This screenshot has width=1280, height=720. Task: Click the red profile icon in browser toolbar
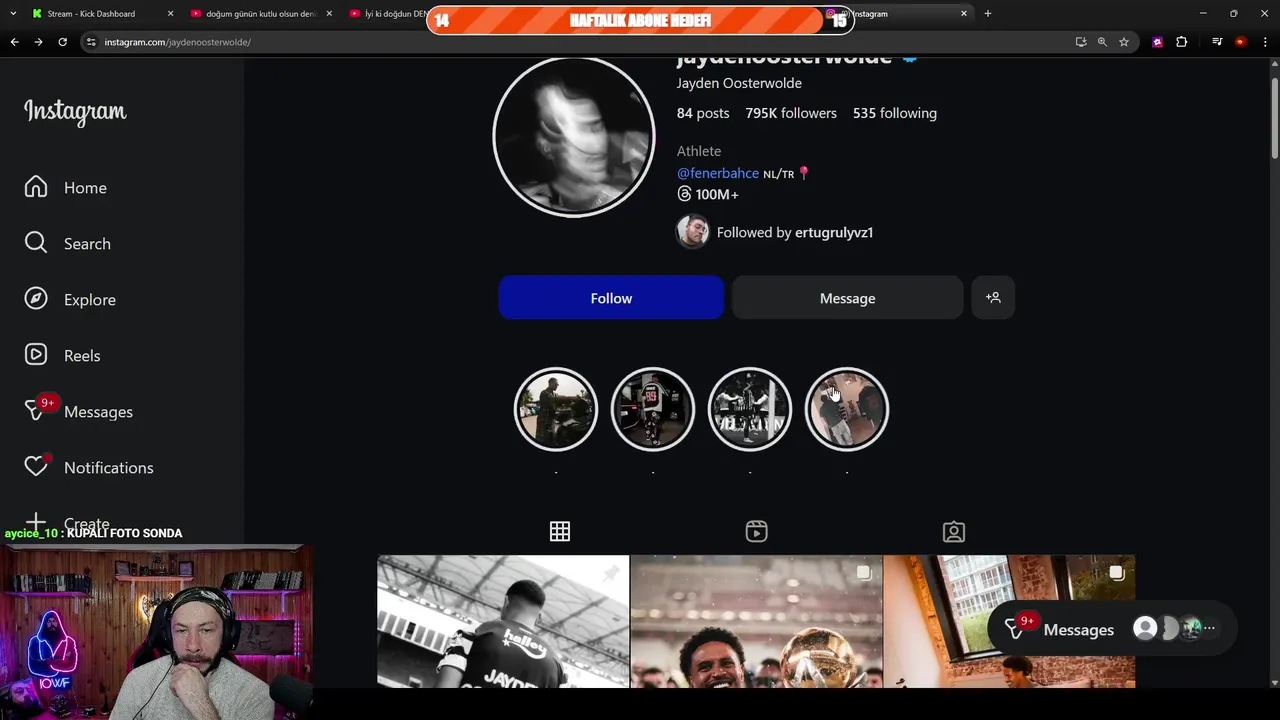click(1241, 42)
